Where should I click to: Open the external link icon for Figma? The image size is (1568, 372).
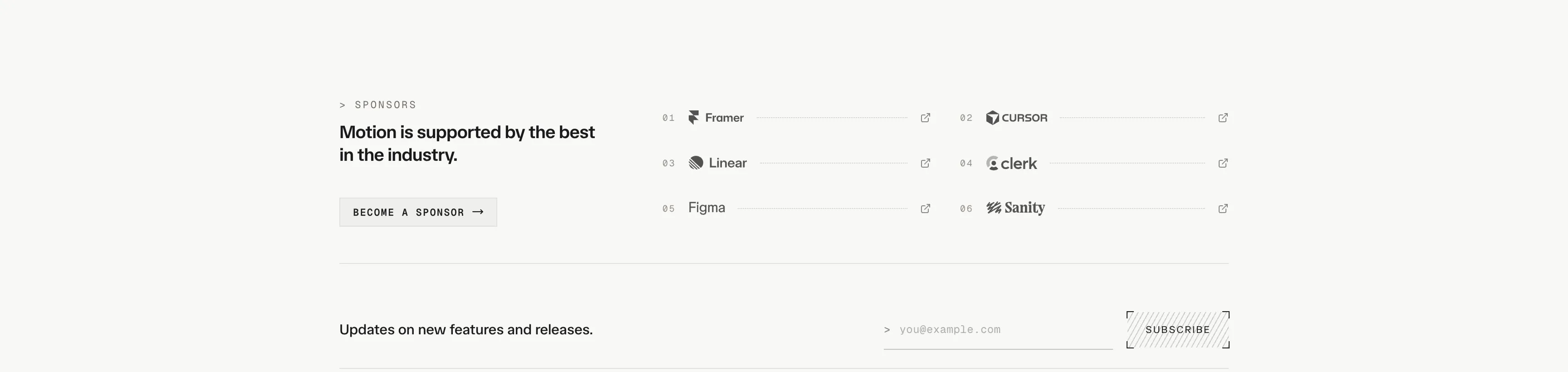click(x=925, y=208)
